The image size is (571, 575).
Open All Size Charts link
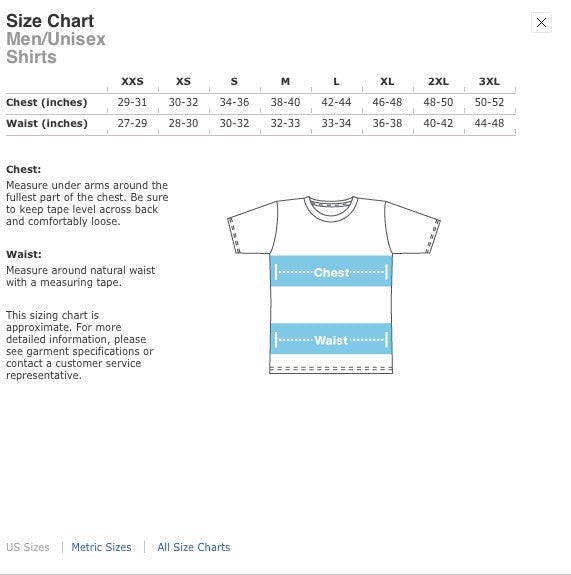[194, 547]
